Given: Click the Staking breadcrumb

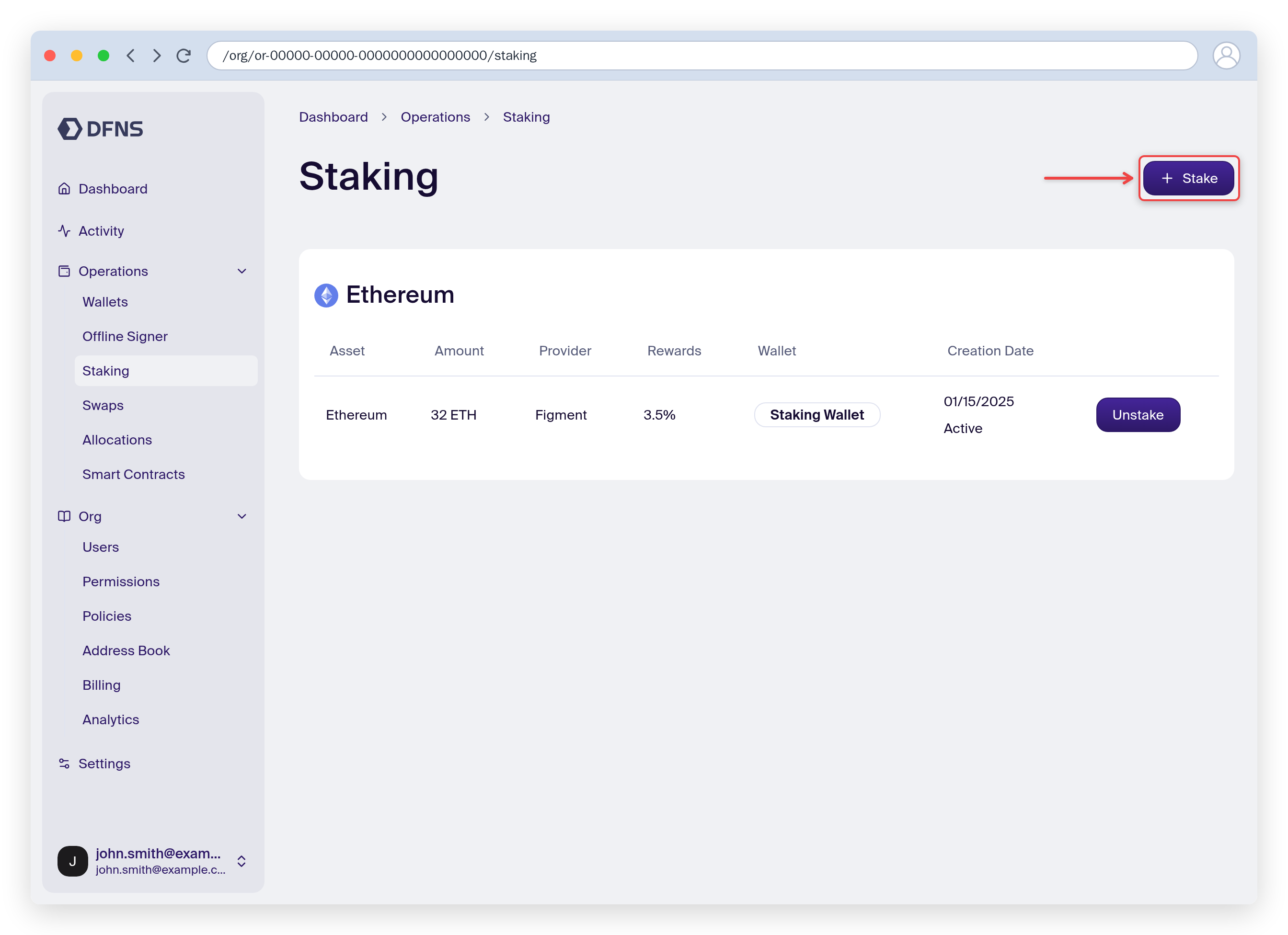Looking at the screenshot, I should pyautogui.click(x=526, y=117).
